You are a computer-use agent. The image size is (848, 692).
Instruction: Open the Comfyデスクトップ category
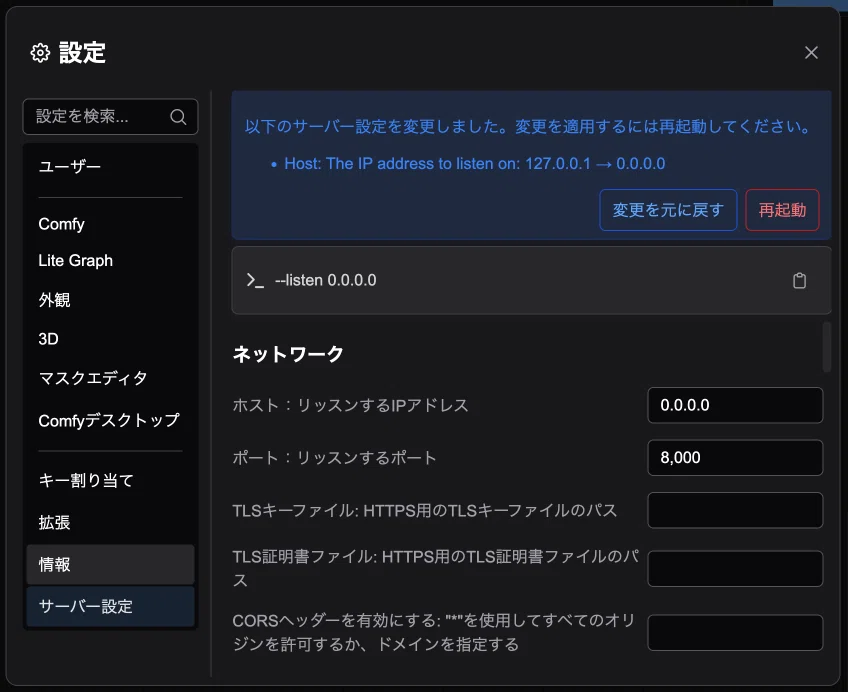(x=110, y=420)
